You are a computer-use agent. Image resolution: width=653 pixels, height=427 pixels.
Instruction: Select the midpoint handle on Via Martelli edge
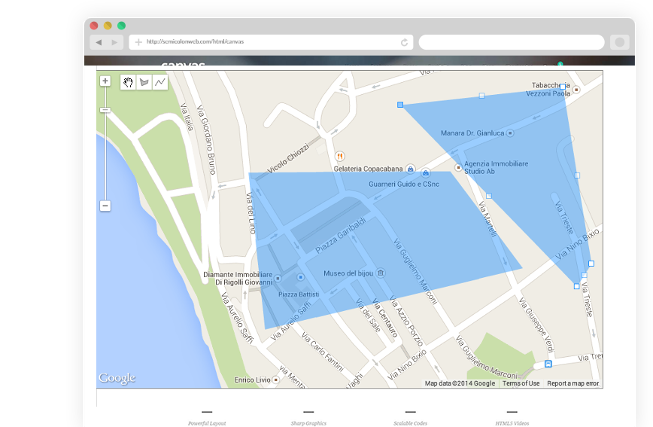(489, 196)
